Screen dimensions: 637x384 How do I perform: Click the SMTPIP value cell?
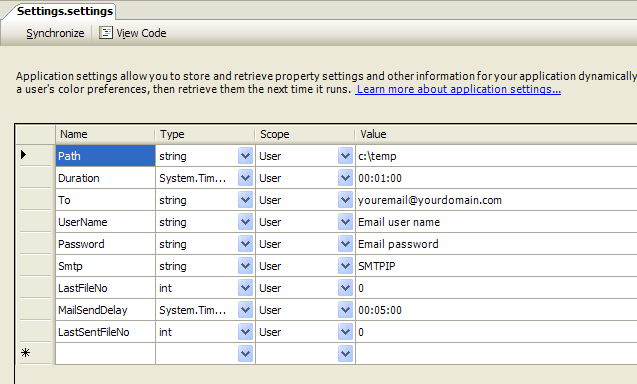tap(496, 266)
